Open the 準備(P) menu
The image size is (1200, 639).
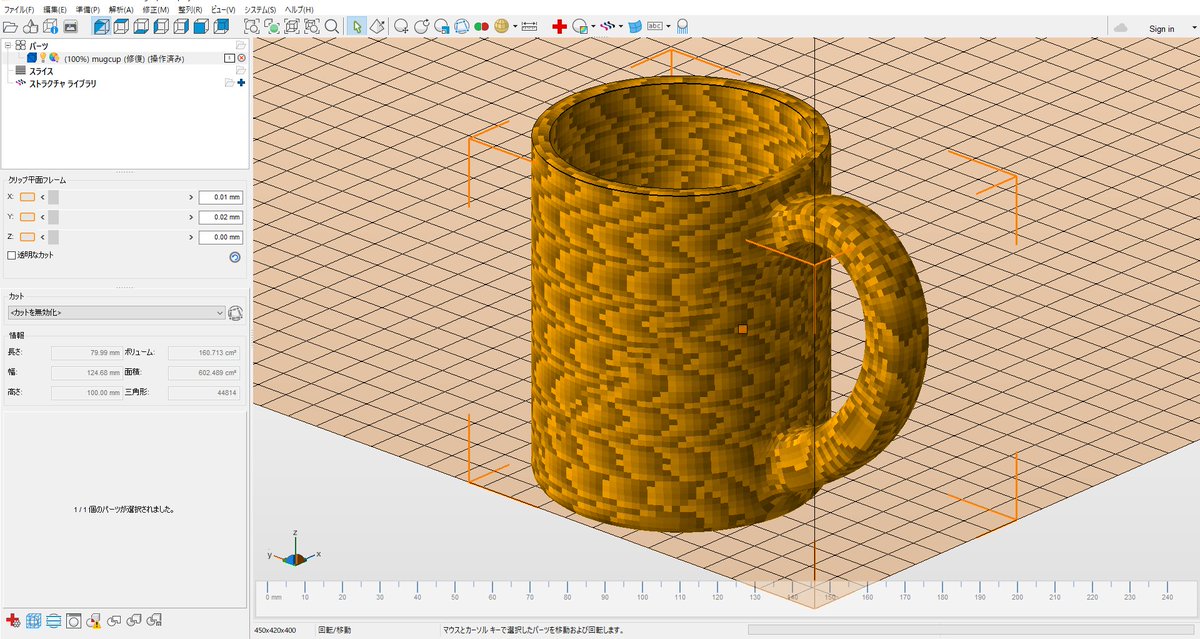point(87,9)
